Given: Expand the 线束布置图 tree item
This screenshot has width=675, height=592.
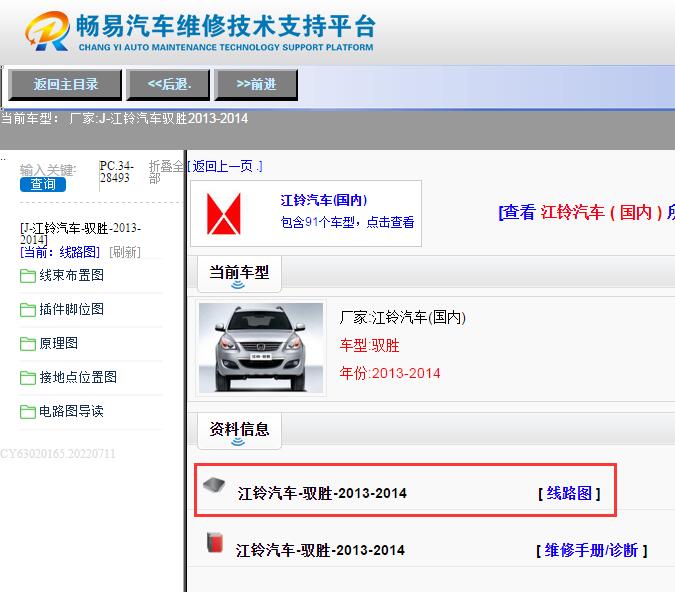Looking at the screenshot, I should pos(71,275).
